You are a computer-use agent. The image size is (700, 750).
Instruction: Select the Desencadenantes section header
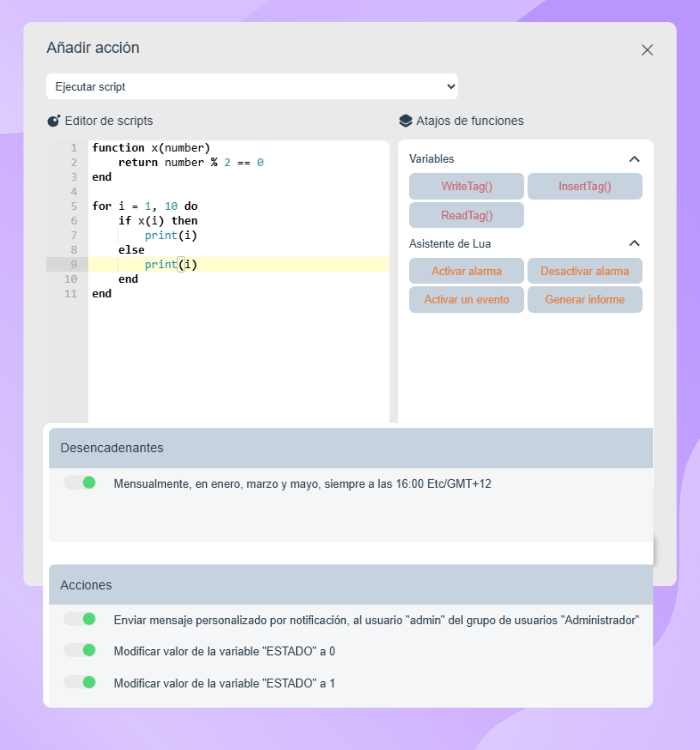click(350, 448)
